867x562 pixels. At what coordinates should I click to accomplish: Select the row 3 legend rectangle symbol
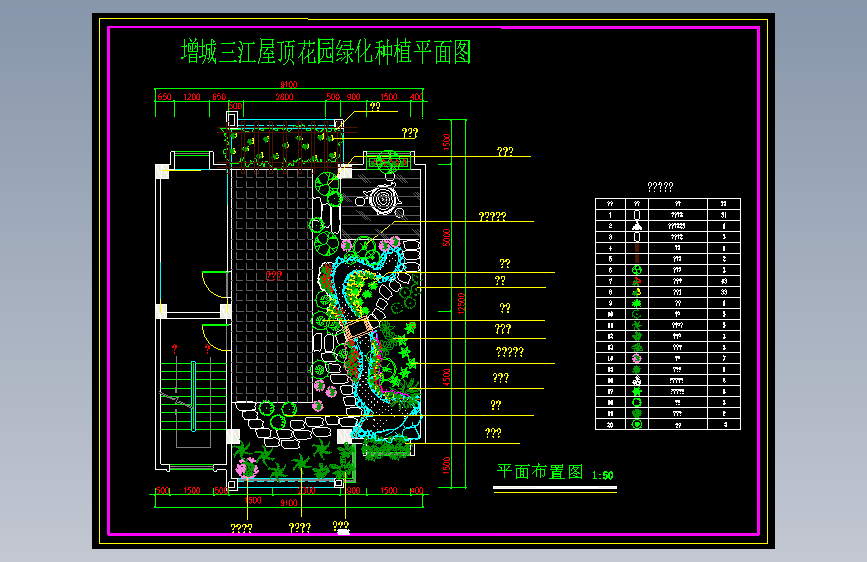pos(637,237)
